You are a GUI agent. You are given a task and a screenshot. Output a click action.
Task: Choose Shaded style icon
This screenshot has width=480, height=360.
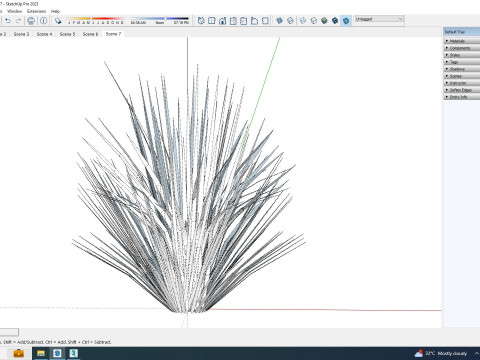coord(324,21)
